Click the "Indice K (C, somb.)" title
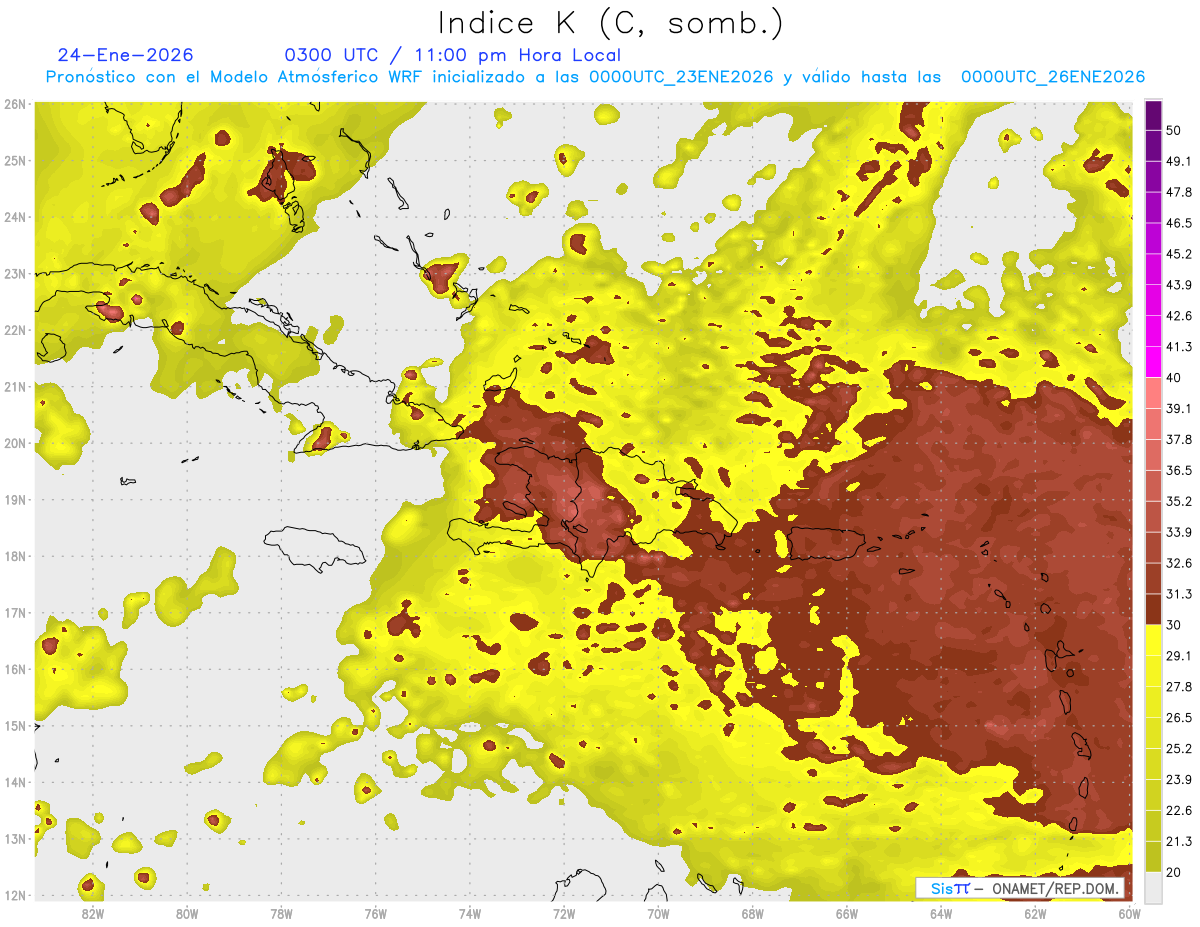 coord(611,23)
